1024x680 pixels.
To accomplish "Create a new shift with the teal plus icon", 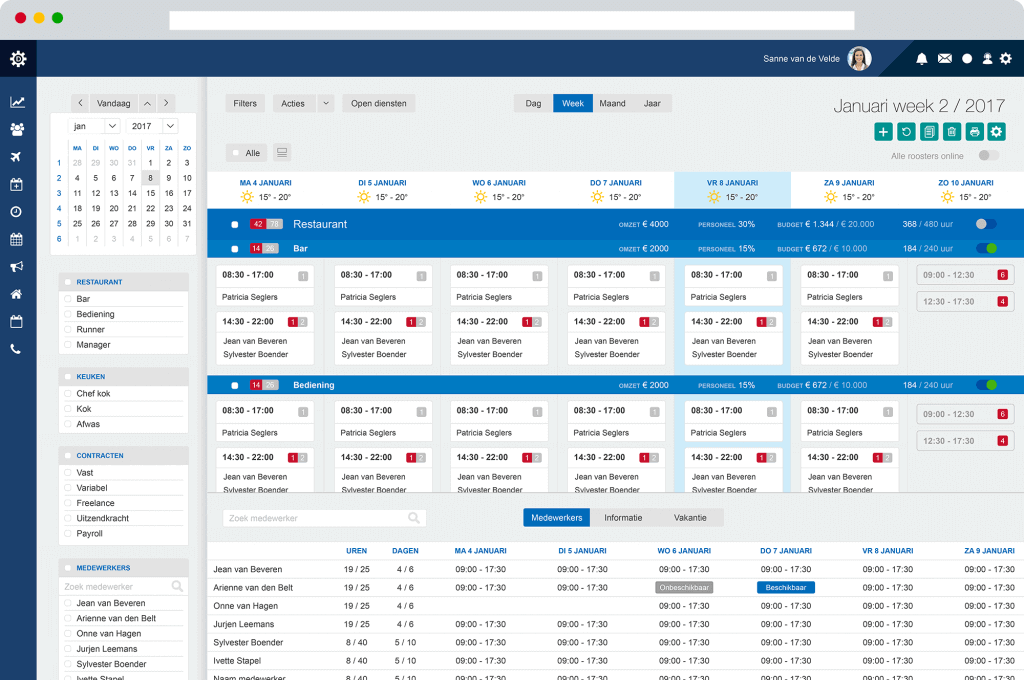I will pos(883,131).
